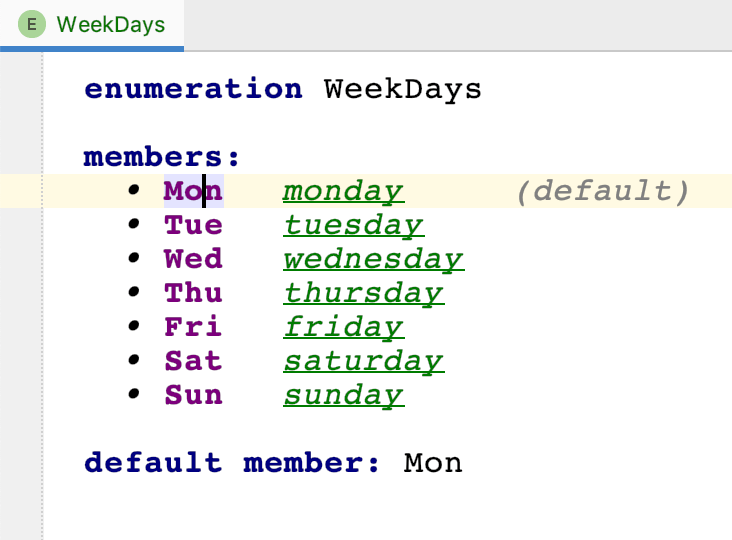Image resolution: width=732 pixels, height=540 pixels.
Task: Click the Thu member name
Action: [193, 293]
